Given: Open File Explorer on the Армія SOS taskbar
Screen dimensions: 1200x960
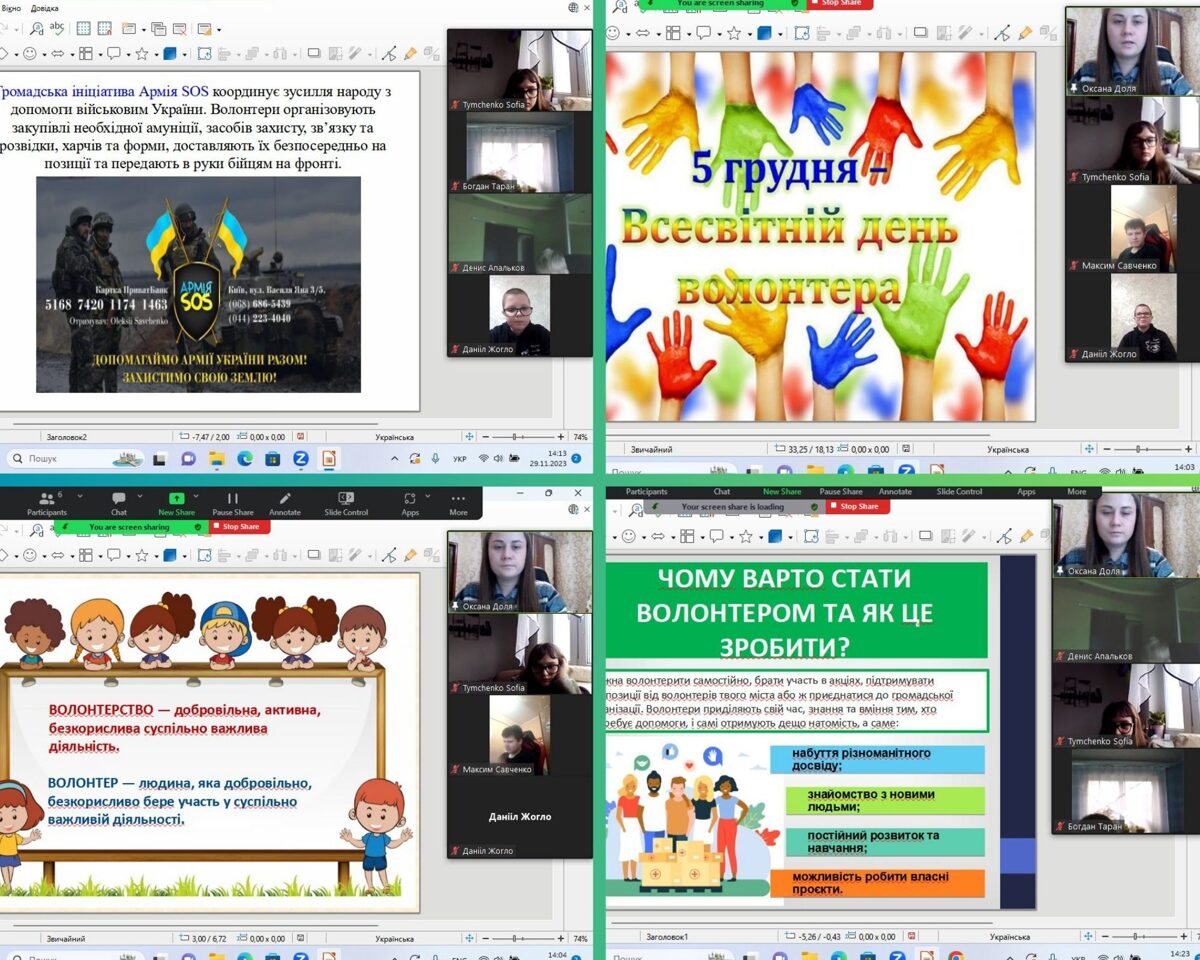Looking at the screenshot, I should [216, 459].
